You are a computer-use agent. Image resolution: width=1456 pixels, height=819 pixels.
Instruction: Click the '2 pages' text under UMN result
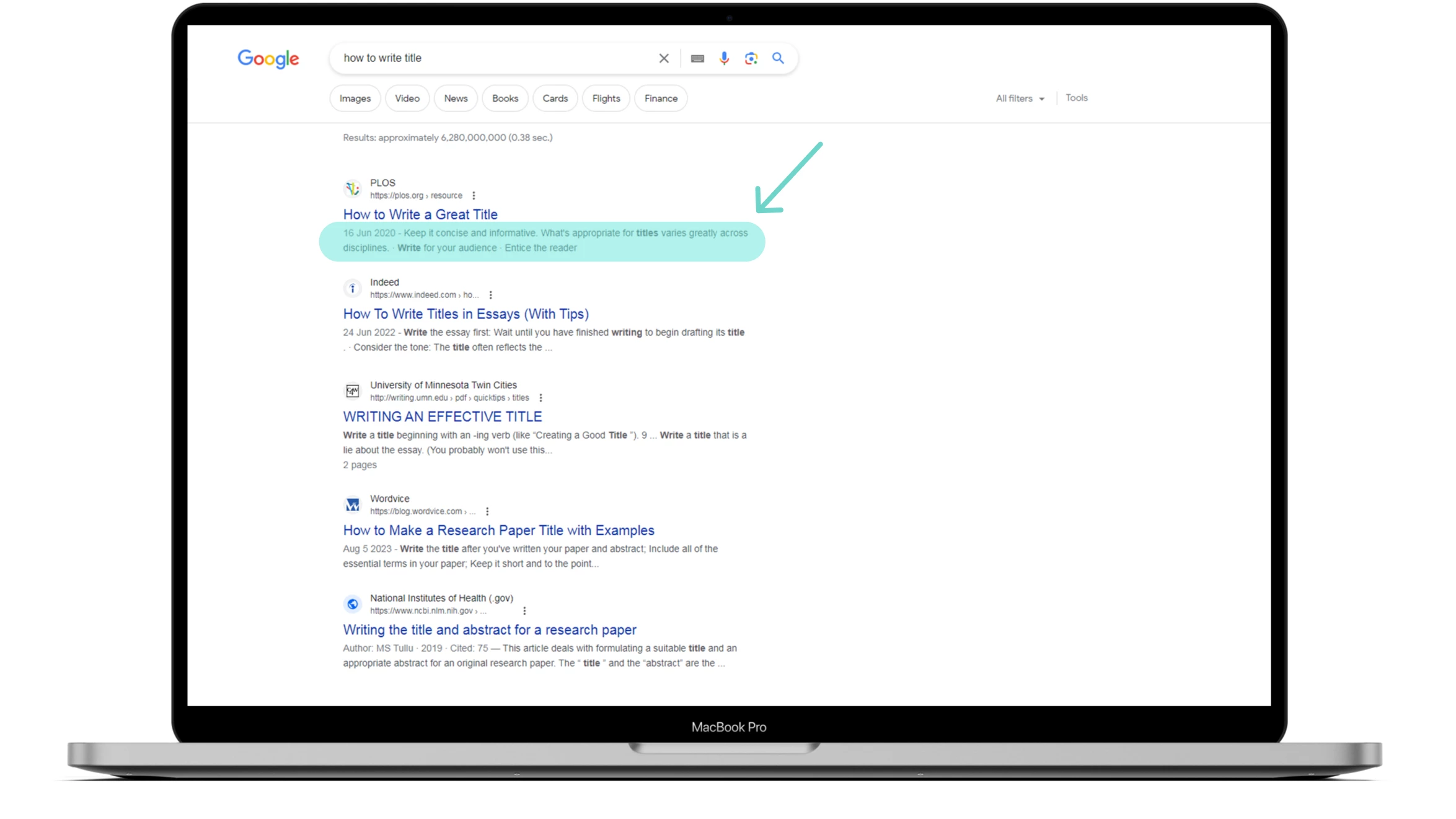[360, 465]
